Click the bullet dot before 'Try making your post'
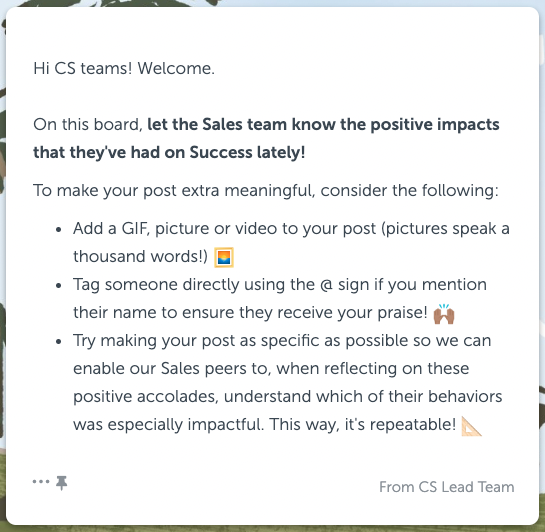The height and width of the screenshot is (532, 545). coord(58,342)
